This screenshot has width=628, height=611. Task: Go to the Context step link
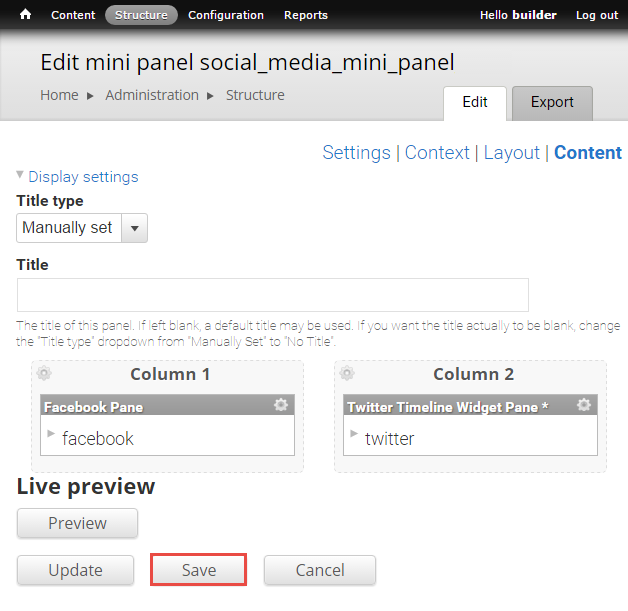click(437, 153)
